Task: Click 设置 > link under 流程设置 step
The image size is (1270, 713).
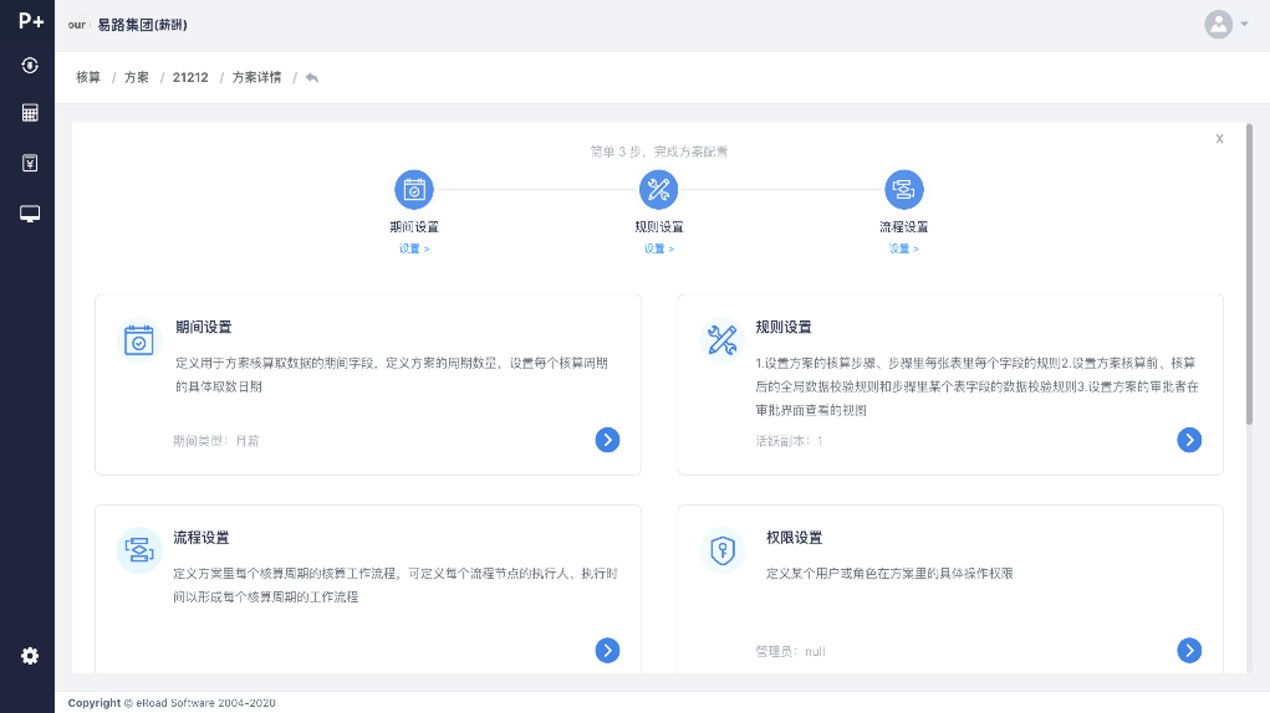Action: (x=903, y=249)
